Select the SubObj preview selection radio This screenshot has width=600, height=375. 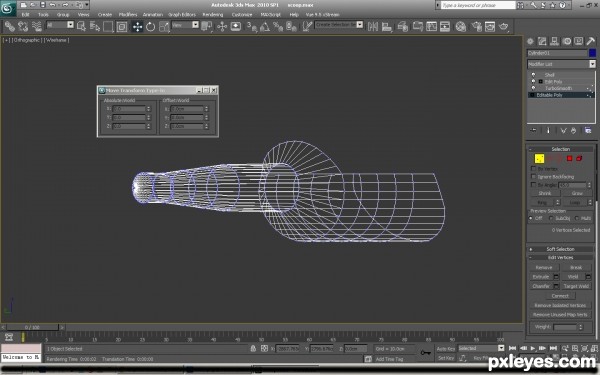coord(551,218)
